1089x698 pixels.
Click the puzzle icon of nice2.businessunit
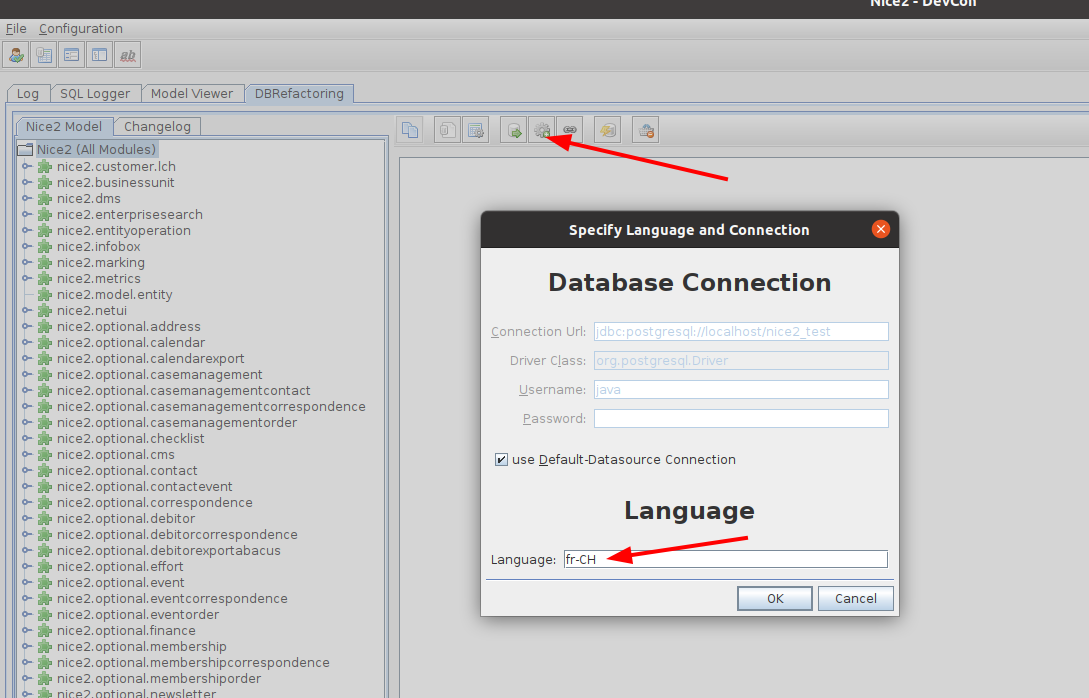pyautogui.click(x=45, y=183)
